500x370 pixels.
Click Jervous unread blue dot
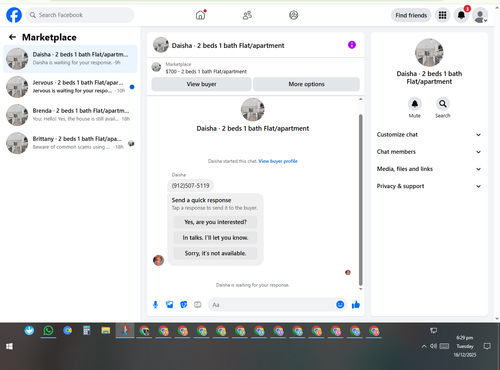[x=132, y=87]
